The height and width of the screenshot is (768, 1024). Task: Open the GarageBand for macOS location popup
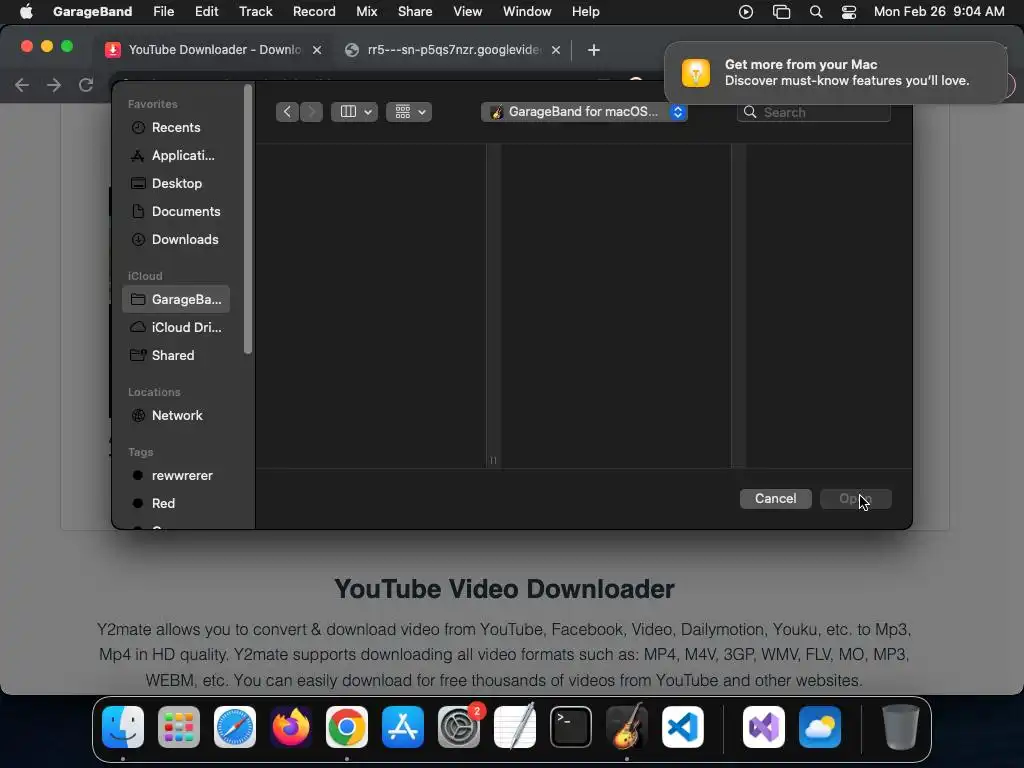584,112
